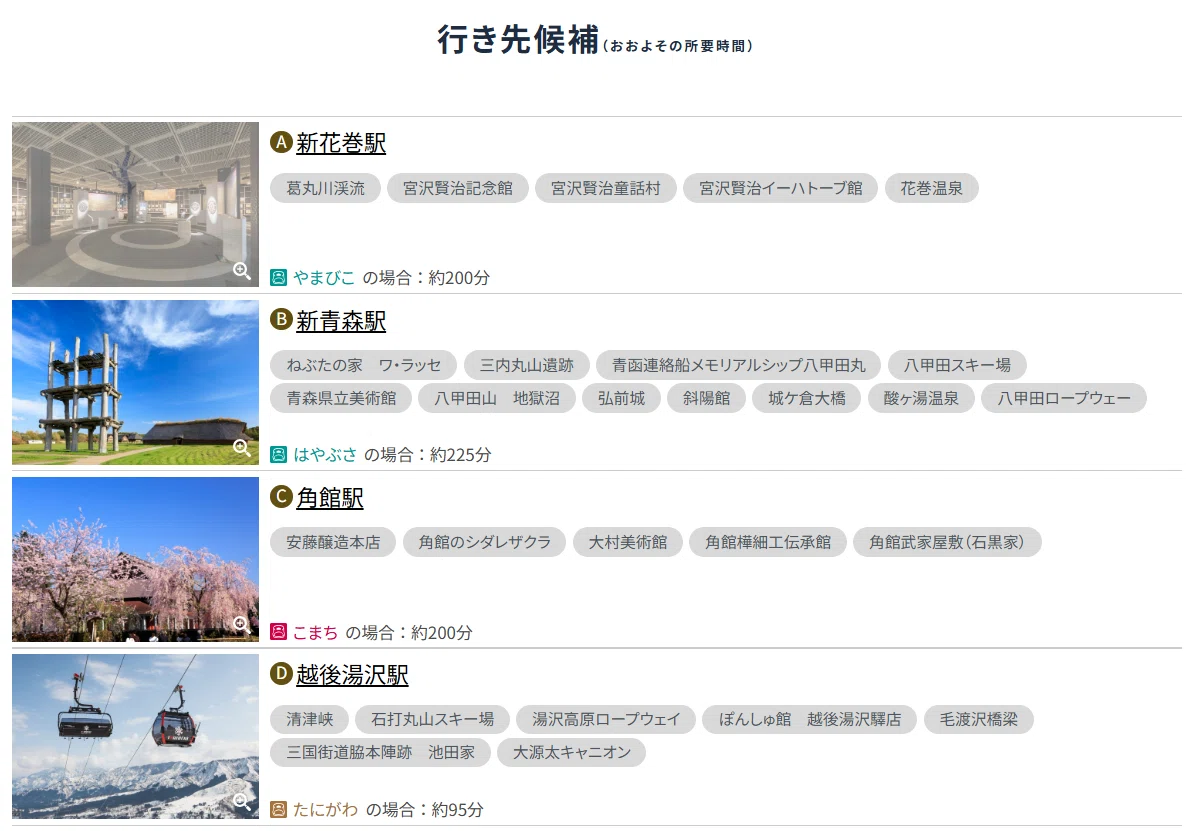
Task: Select the 三内丸山遺跡 tag
Action: click(x=526, y=366)
